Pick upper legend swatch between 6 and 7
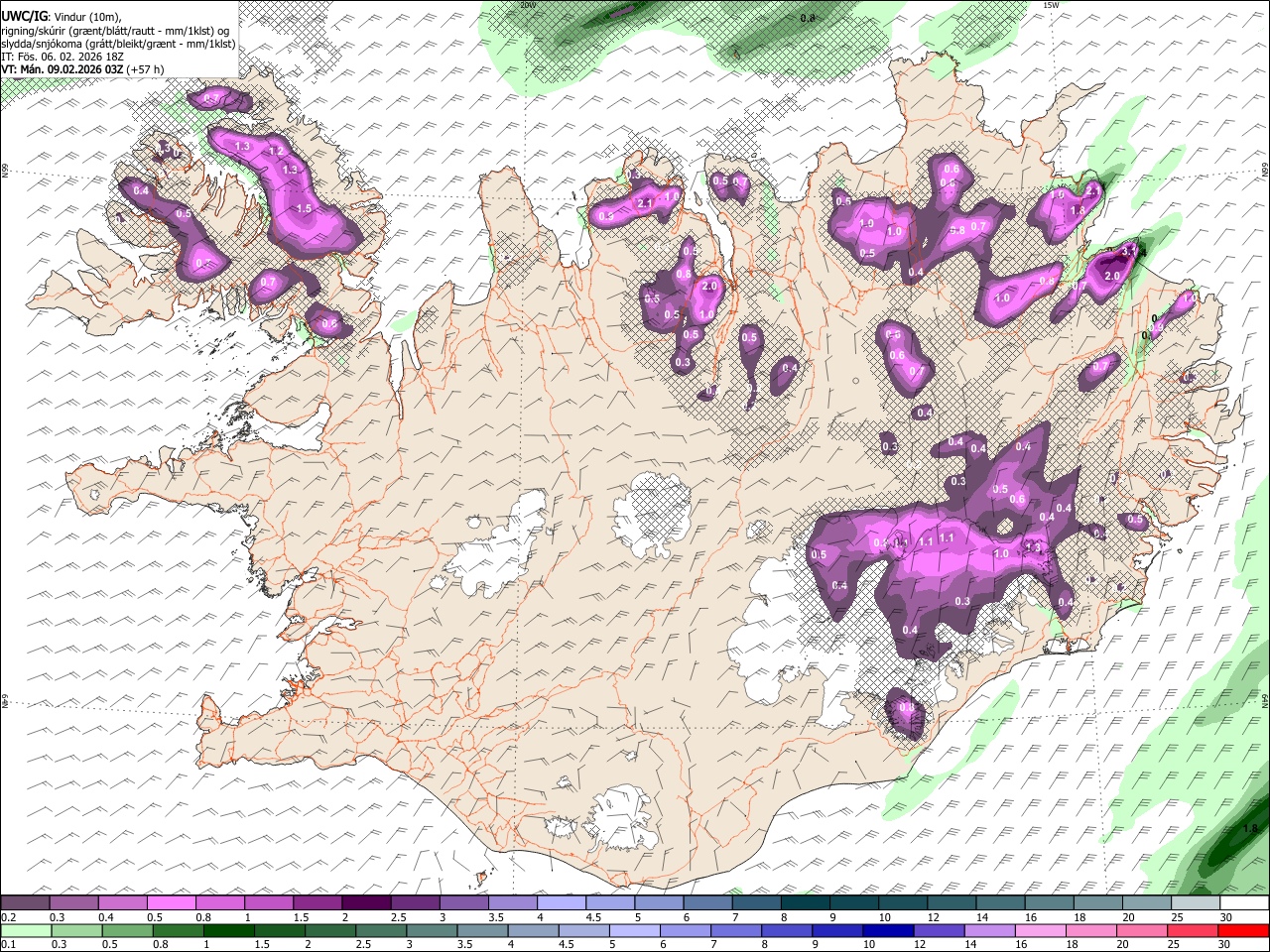Image resolution: width=1270 pixels, height=952 pixels. (x=706, y=902)
